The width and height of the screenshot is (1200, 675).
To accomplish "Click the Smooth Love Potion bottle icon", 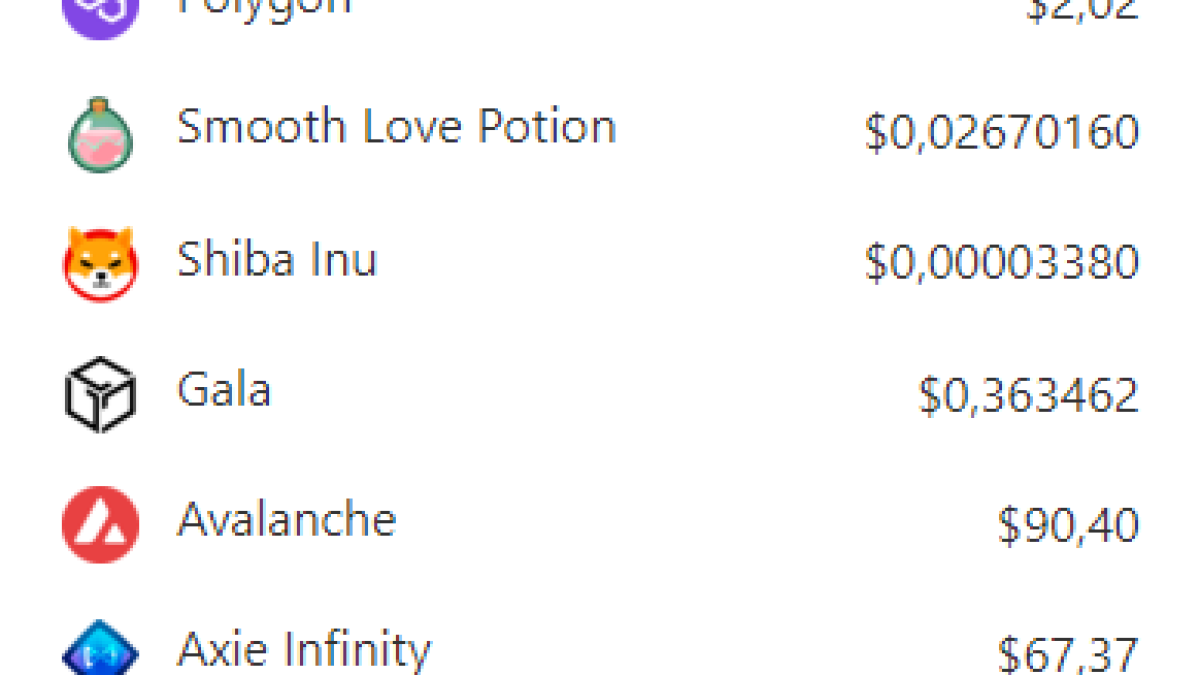I will click(x=99, y=133).
